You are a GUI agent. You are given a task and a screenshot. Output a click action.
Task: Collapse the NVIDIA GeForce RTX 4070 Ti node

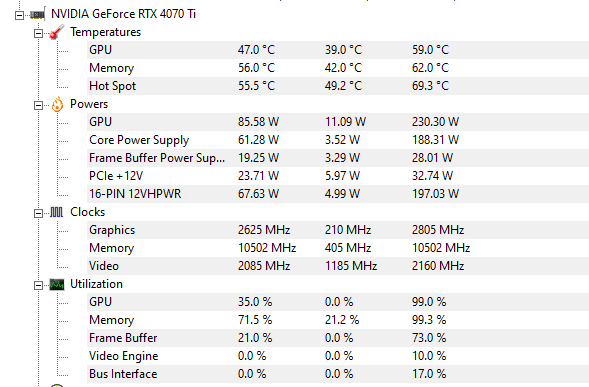(20, 15)
